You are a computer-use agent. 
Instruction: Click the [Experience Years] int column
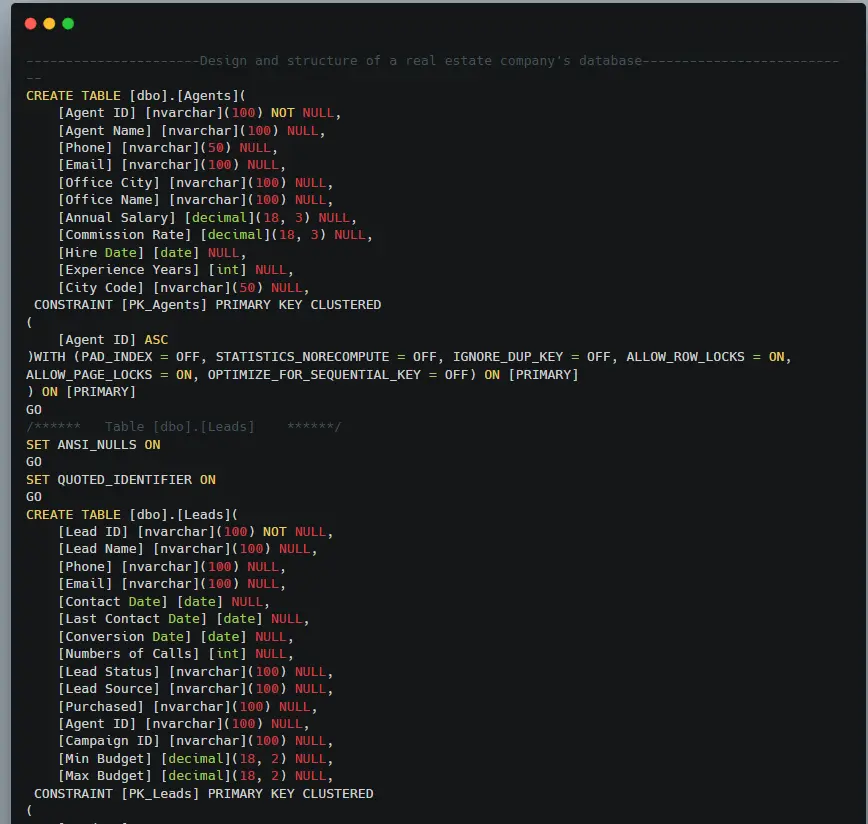[x=175, y=270]
